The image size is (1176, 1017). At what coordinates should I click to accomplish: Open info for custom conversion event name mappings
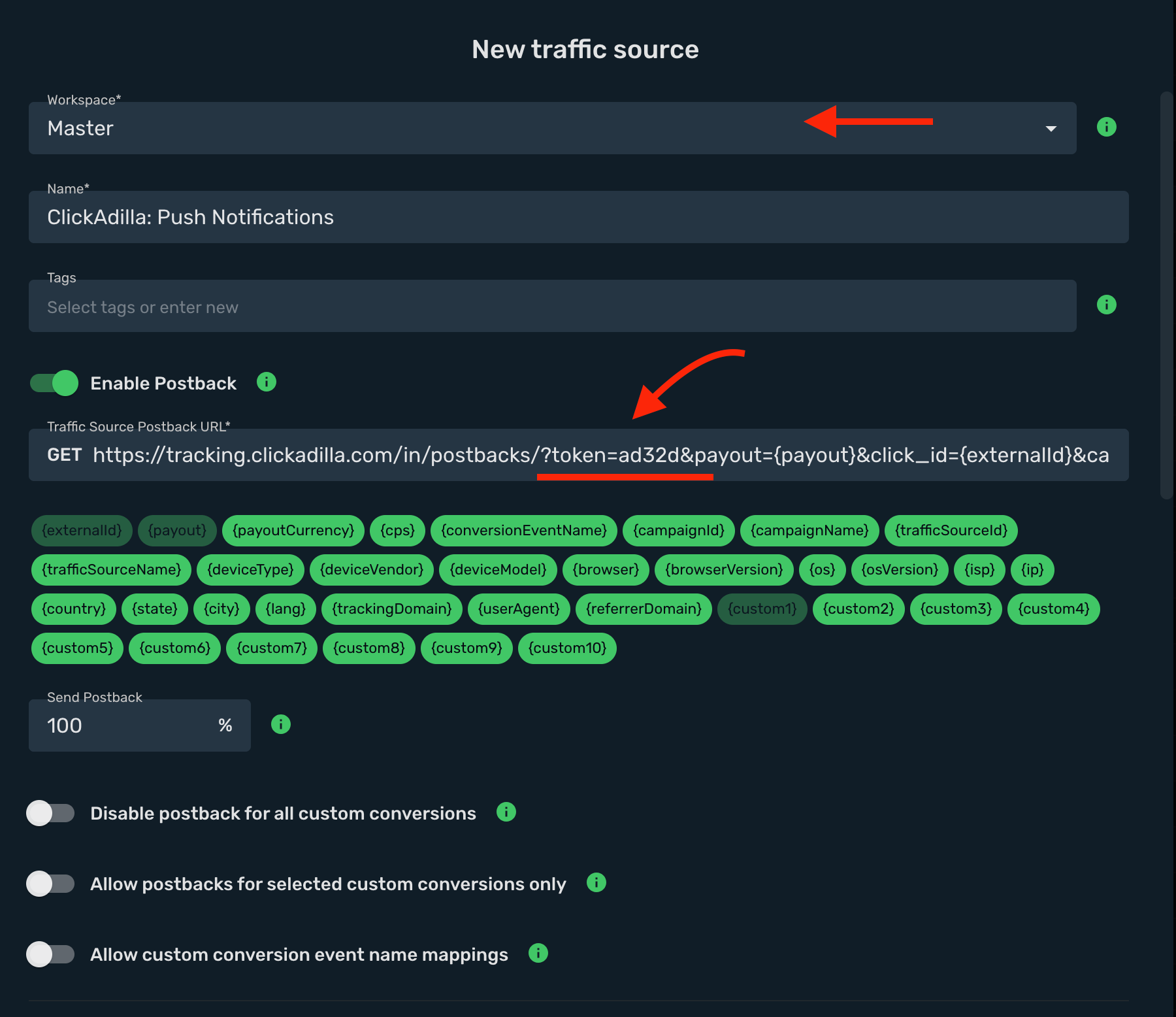(x=538, y=953)
